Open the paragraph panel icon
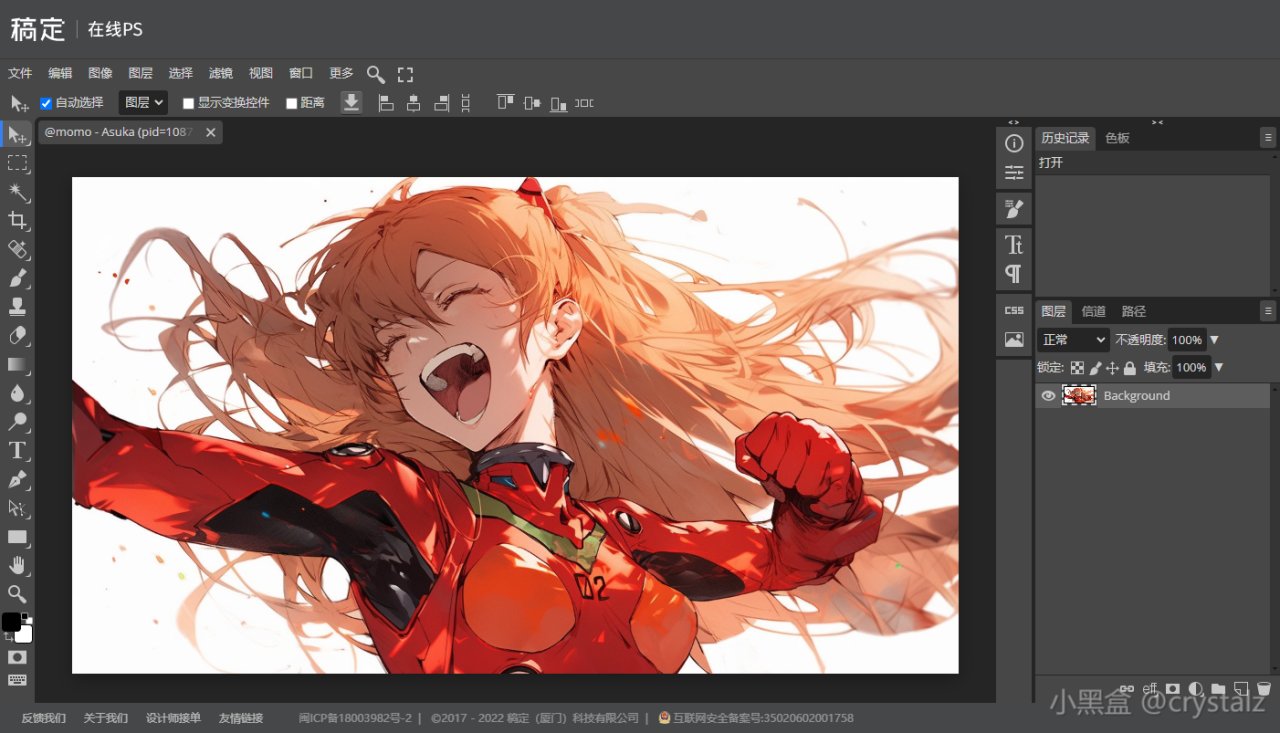The height and width of the screenshot is (733, 1280). (x=1014, y=273)
